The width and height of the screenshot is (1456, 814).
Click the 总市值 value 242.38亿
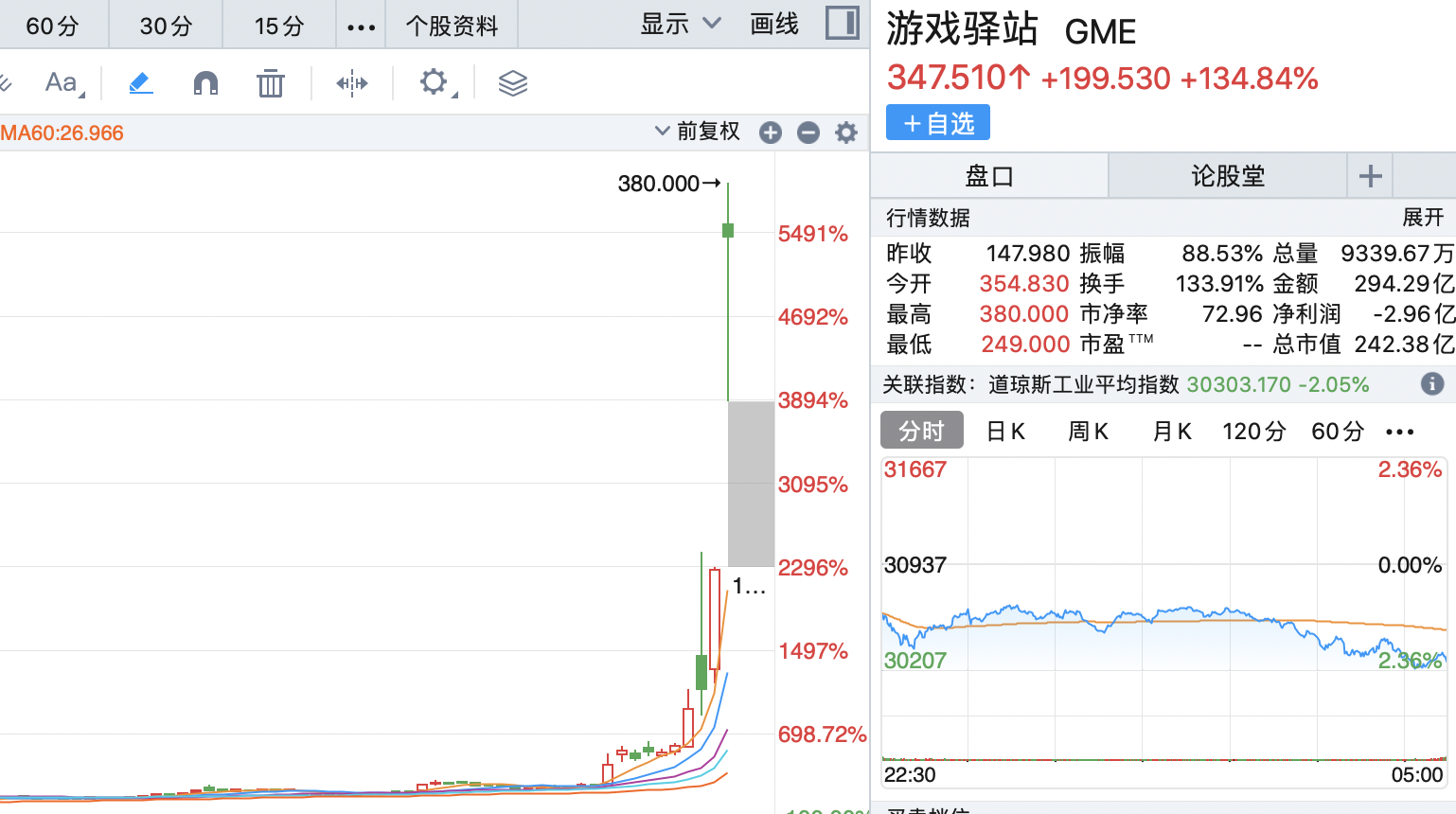[x=1404, y=344]
